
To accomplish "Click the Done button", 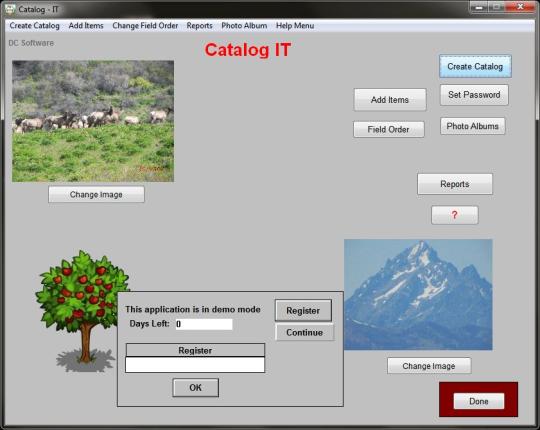I will click(x=479, y=401).
